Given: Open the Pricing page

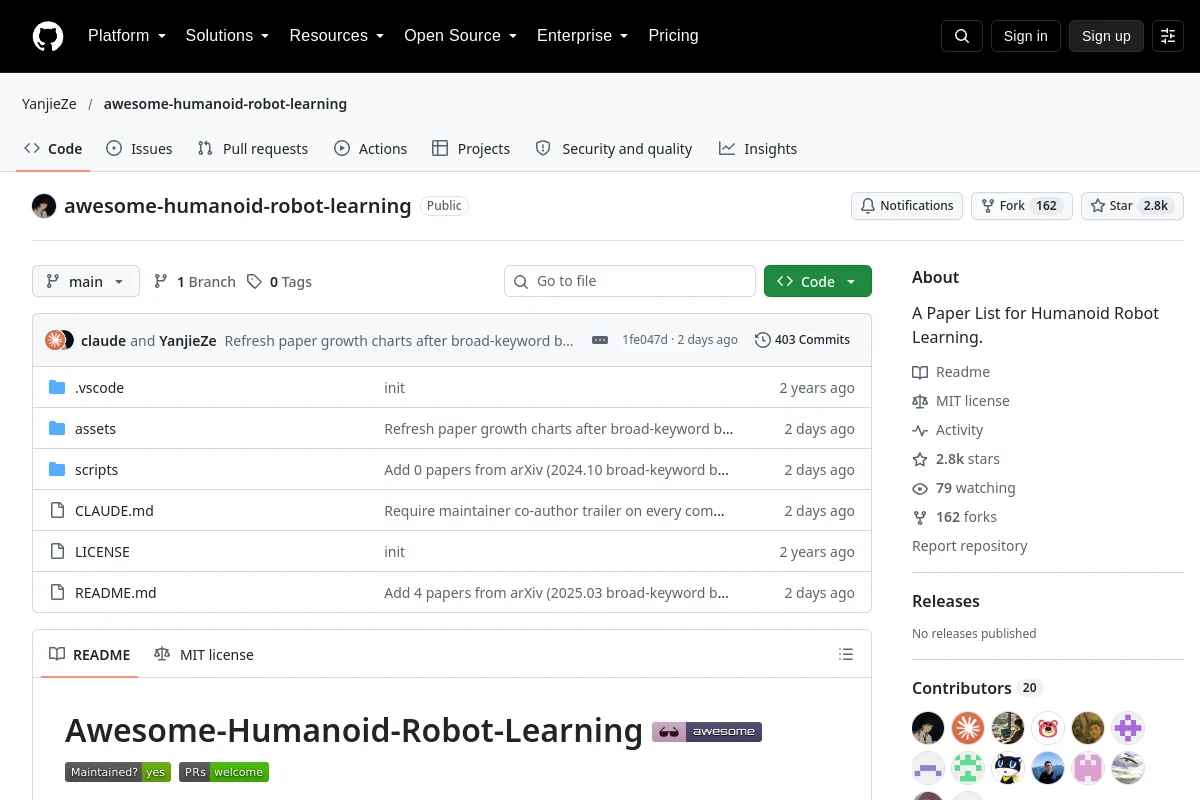Looking at the screenshot, I should (673, 36).
